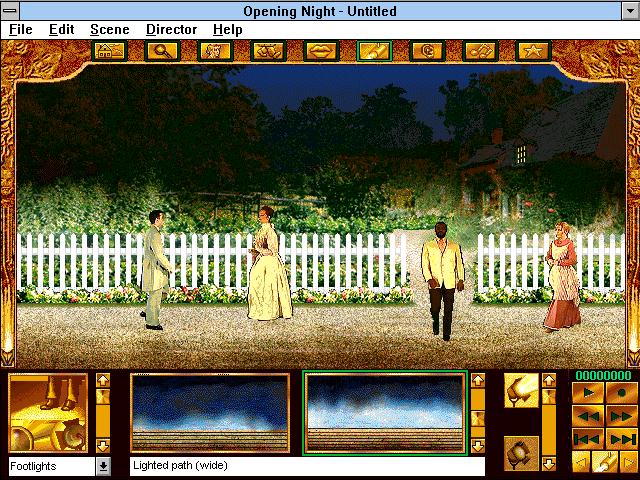Image resolution: width=640 pixels, height=480 pixels.
Task: Select the woman in the cream gown
Action: click(269, 264)
